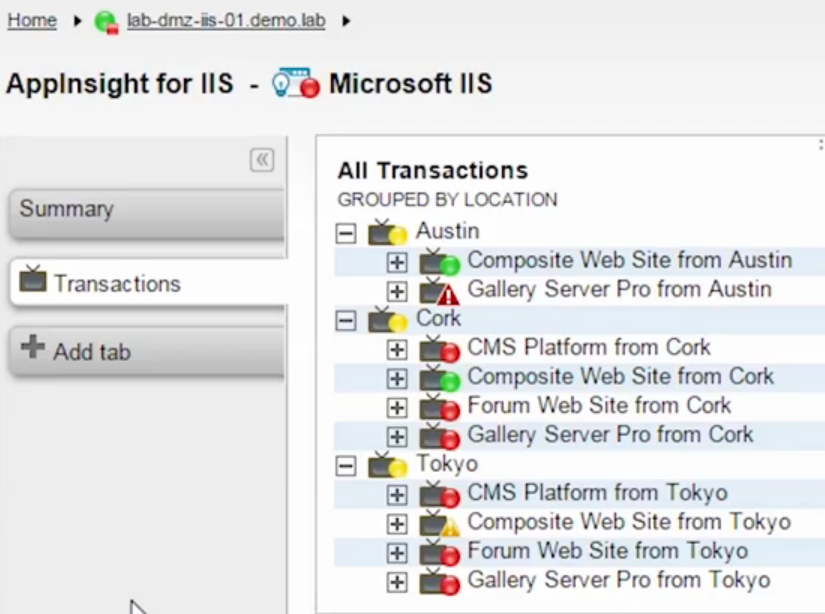Expand Gallery Server Pro from Austin
The image size is (825, 614).
(x=397, y=291)
